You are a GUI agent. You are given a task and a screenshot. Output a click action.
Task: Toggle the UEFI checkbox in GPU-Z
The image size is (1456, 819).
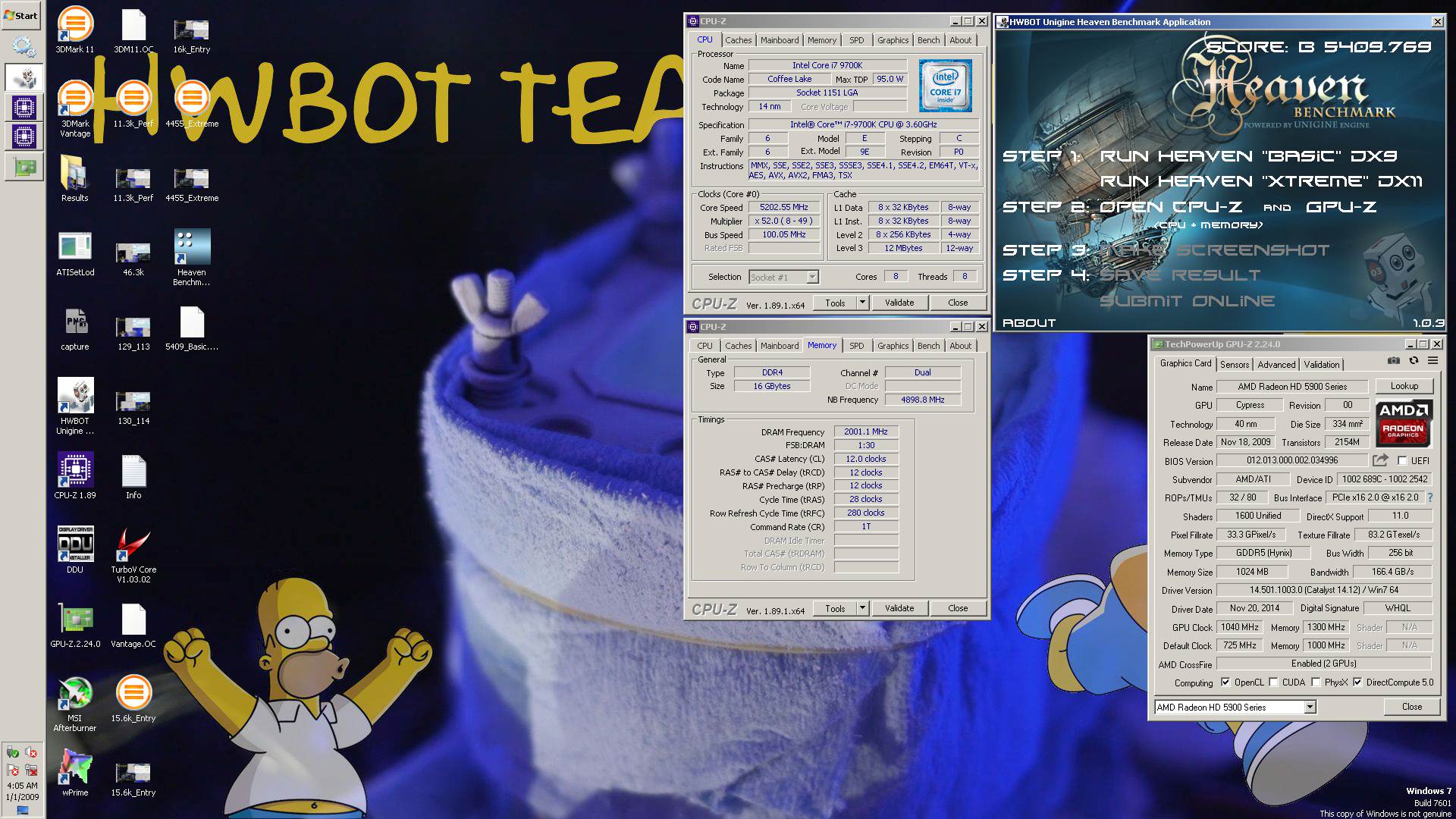click(1402, 460)
